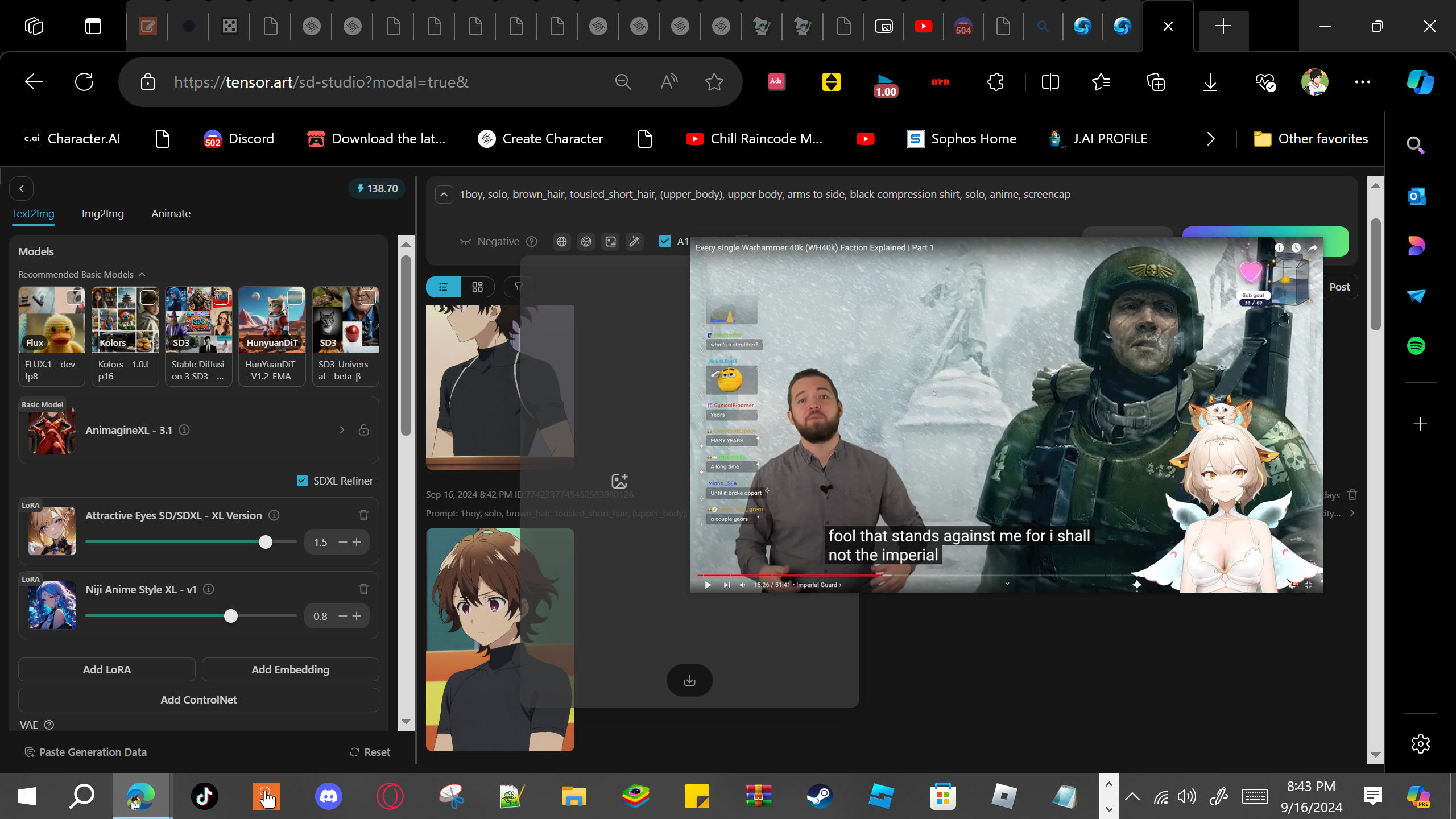Switch results to grid view

[x=477, y=287]
